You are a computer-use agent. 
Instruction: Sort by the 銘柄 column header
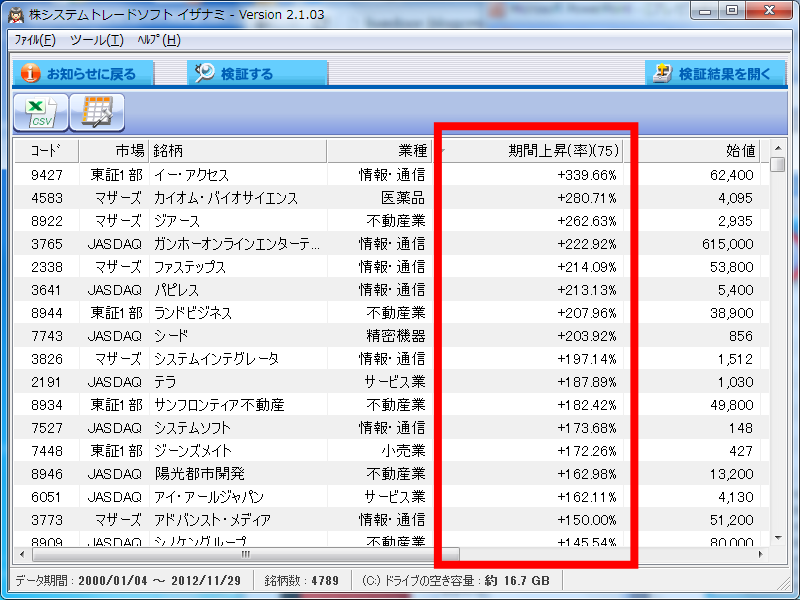click(238, 151)
